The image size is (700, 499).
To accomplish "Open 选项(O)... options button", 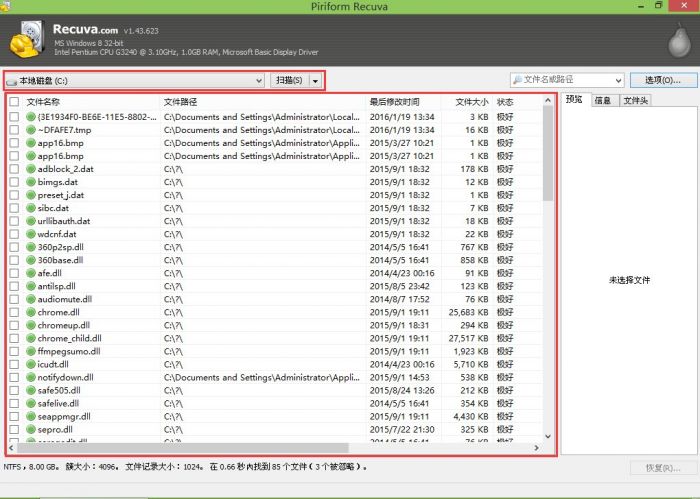I will [x=656, y=80].
